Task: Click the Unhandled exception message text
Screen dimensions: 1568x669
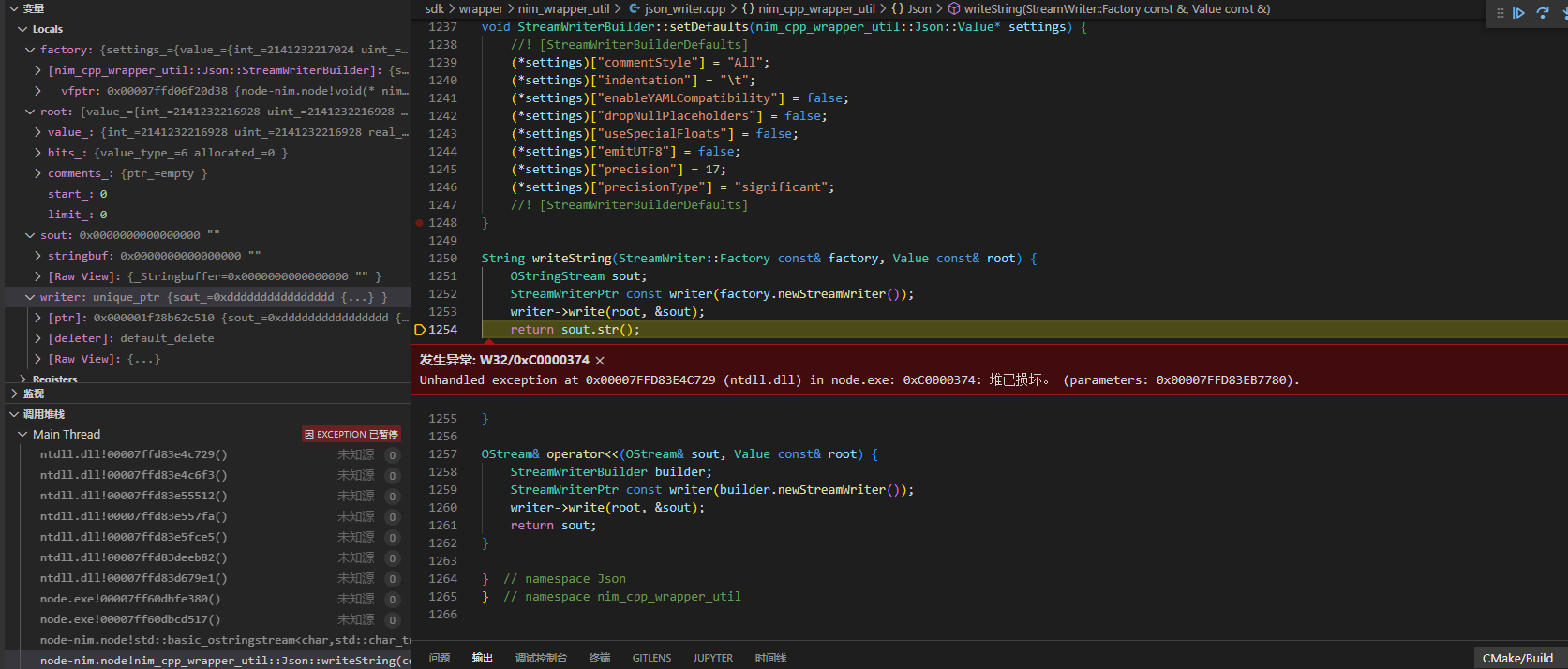Action: (859, 380)
